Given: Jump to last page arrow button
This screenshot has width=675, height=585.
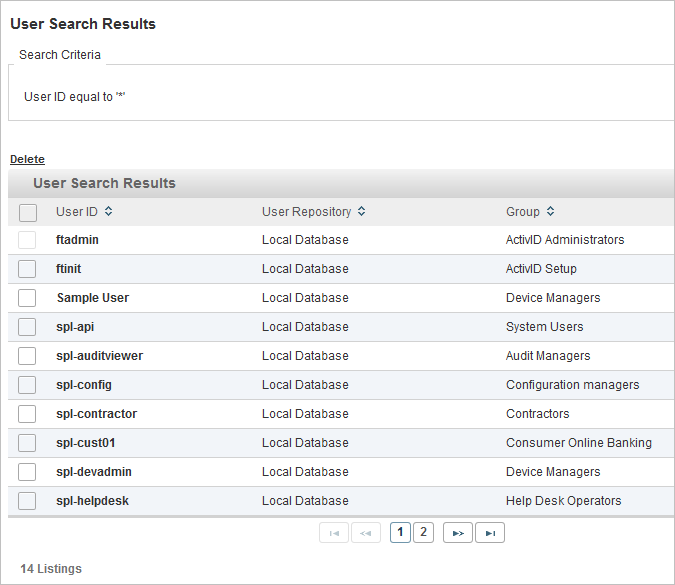Looking at the screenshot, I should pos(490,533).
